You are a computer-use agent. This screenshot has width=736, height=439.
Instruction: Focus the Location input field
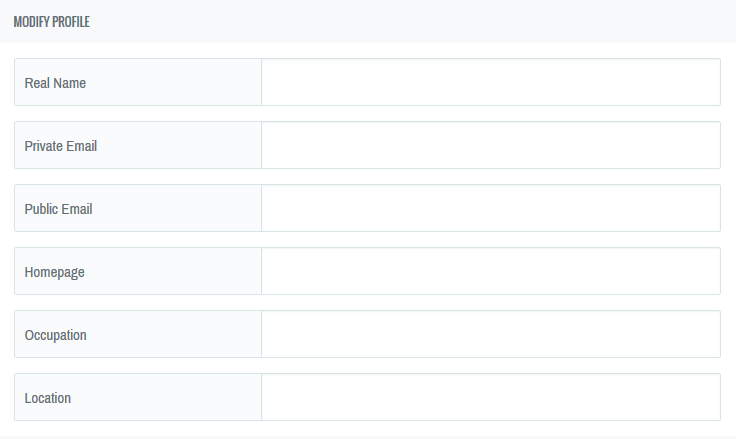pyautogui.click(x=490, y=397)
